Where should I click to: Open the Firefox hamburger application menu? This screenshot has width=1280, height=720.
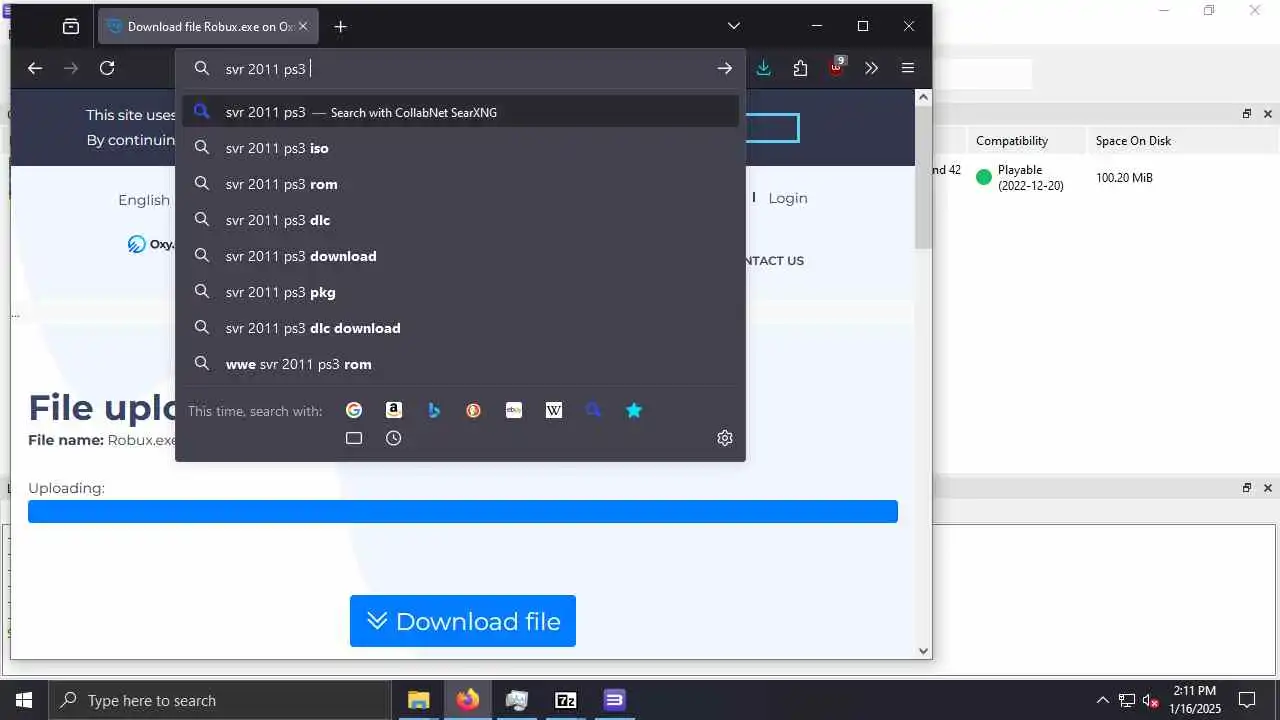[x=908, y=68]
